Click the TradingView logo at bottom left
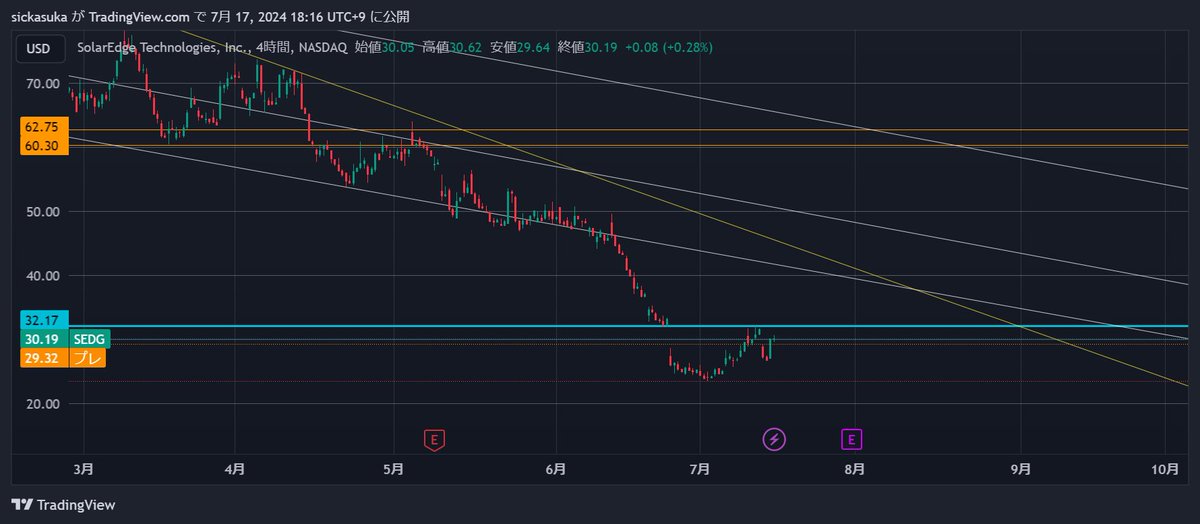This screenshot has height=524, width=1200. pyautogui.click(x=63, y=505)
